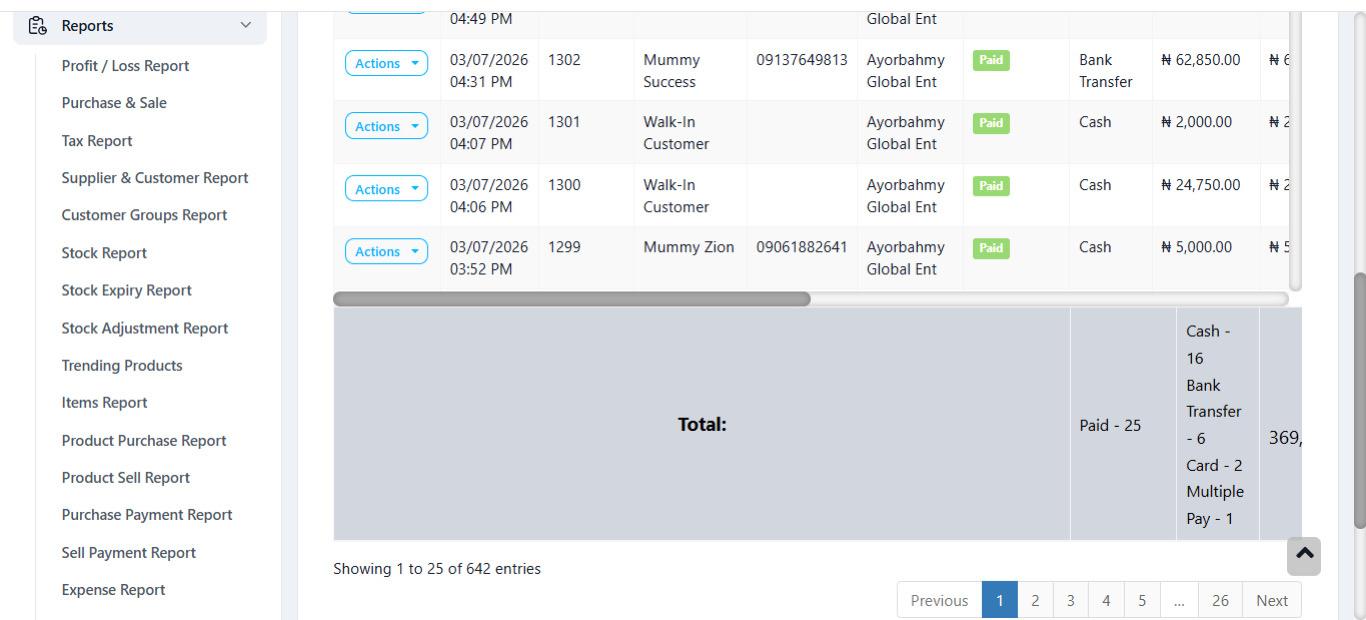Open Items Report
The width and height of the screenshot is (1366, 620).
click(x=104, y=403)
